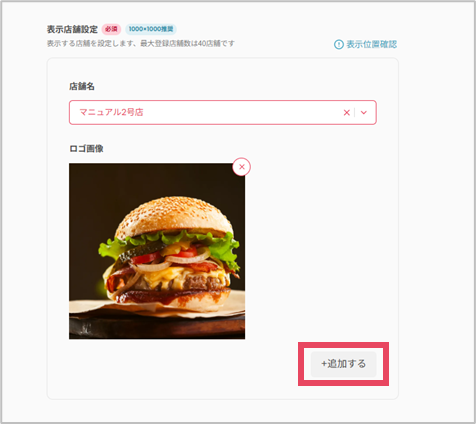This screenshot has width=476, height=424.
Task: Expand the 店舗名 dropdown chevron arrow
Action: [364, 113]
